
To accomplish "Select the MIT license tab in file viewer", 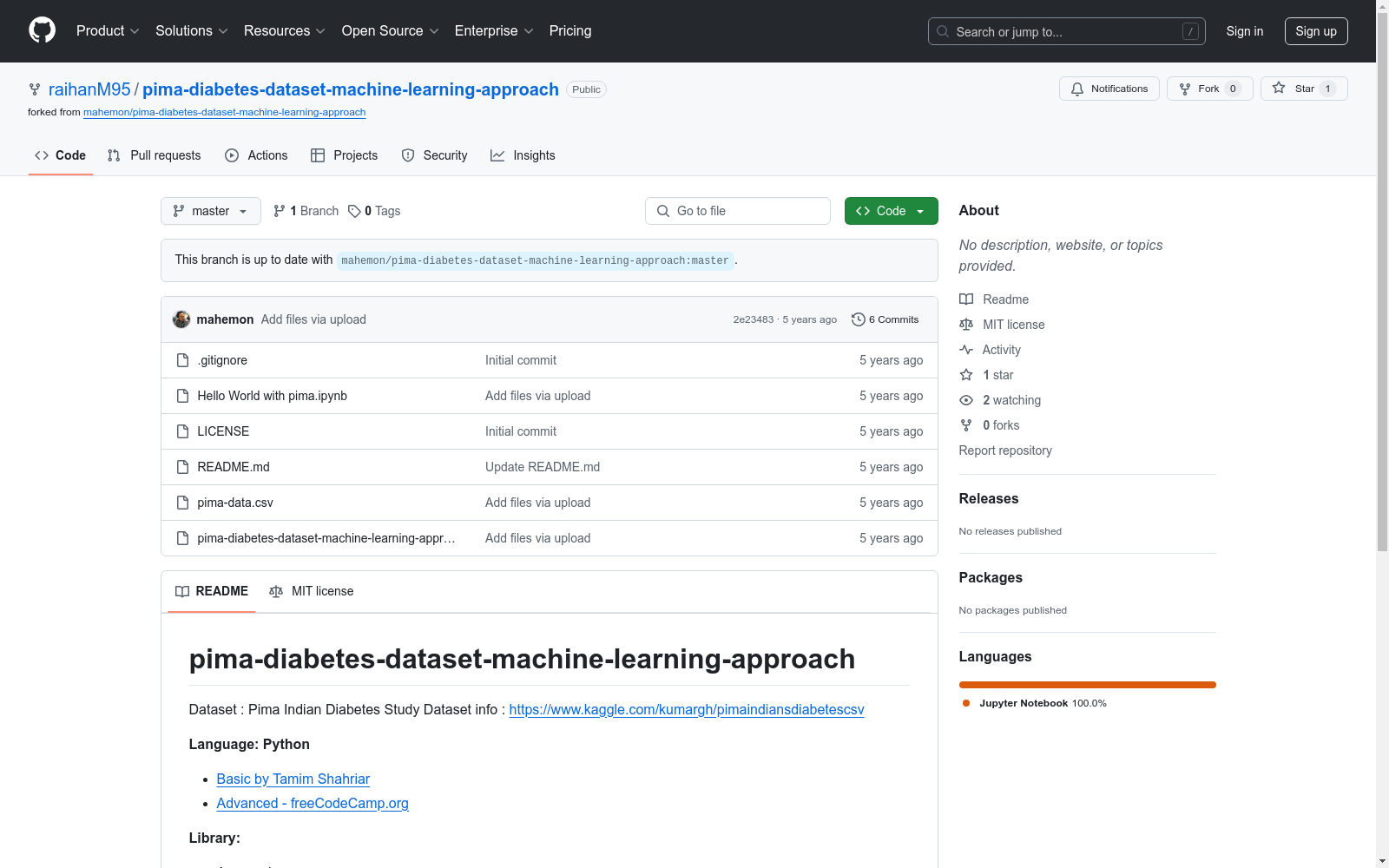I will coord(312,591).
